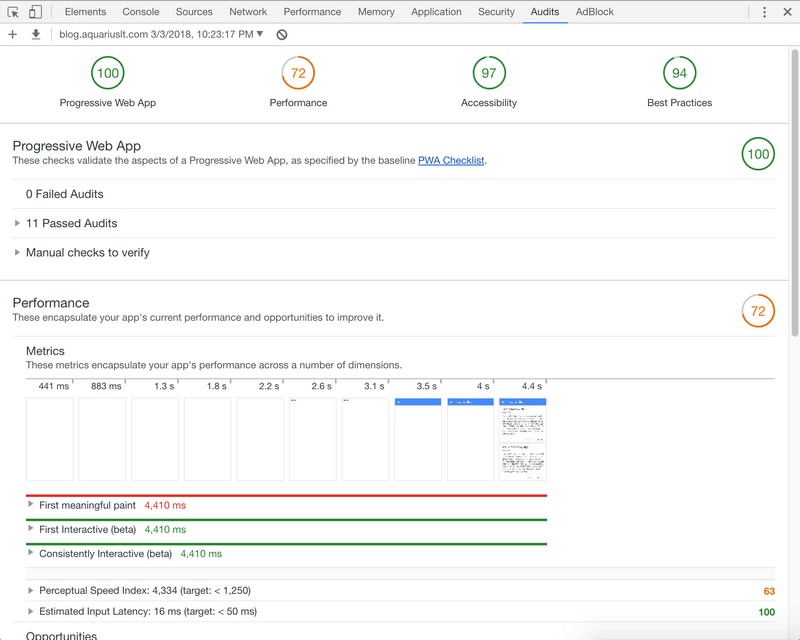800x640 pixels.
Task: Click the Best Practices 94 gauge
Action: click(679, 73)
